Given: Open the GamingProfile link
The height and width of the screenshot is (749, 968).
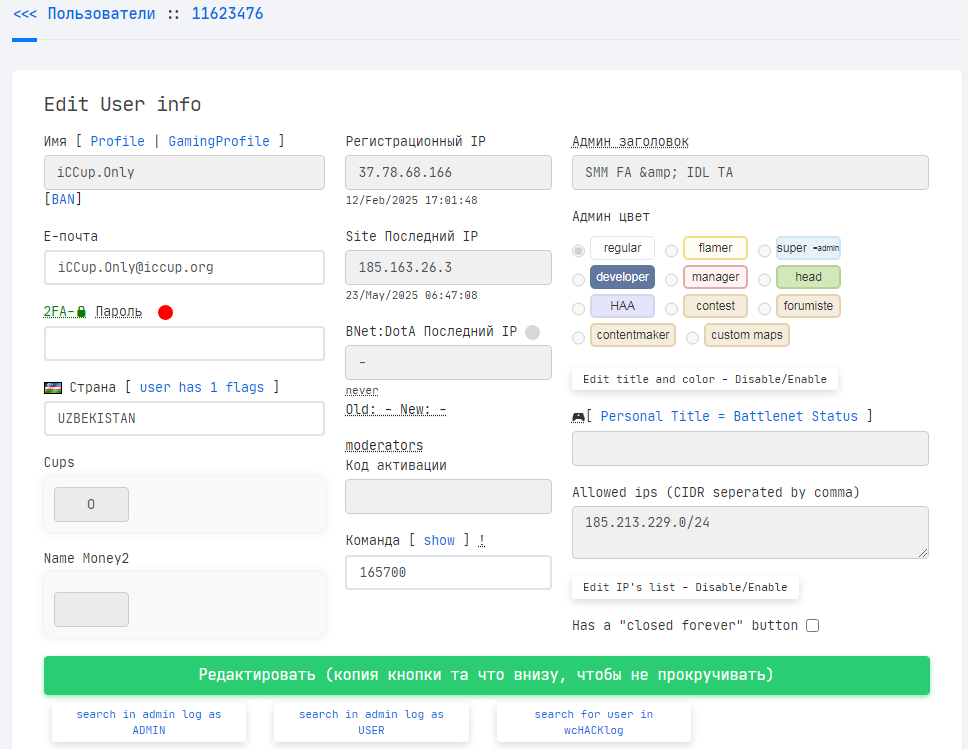Looking at the screenshot, I should pos(219,141).
